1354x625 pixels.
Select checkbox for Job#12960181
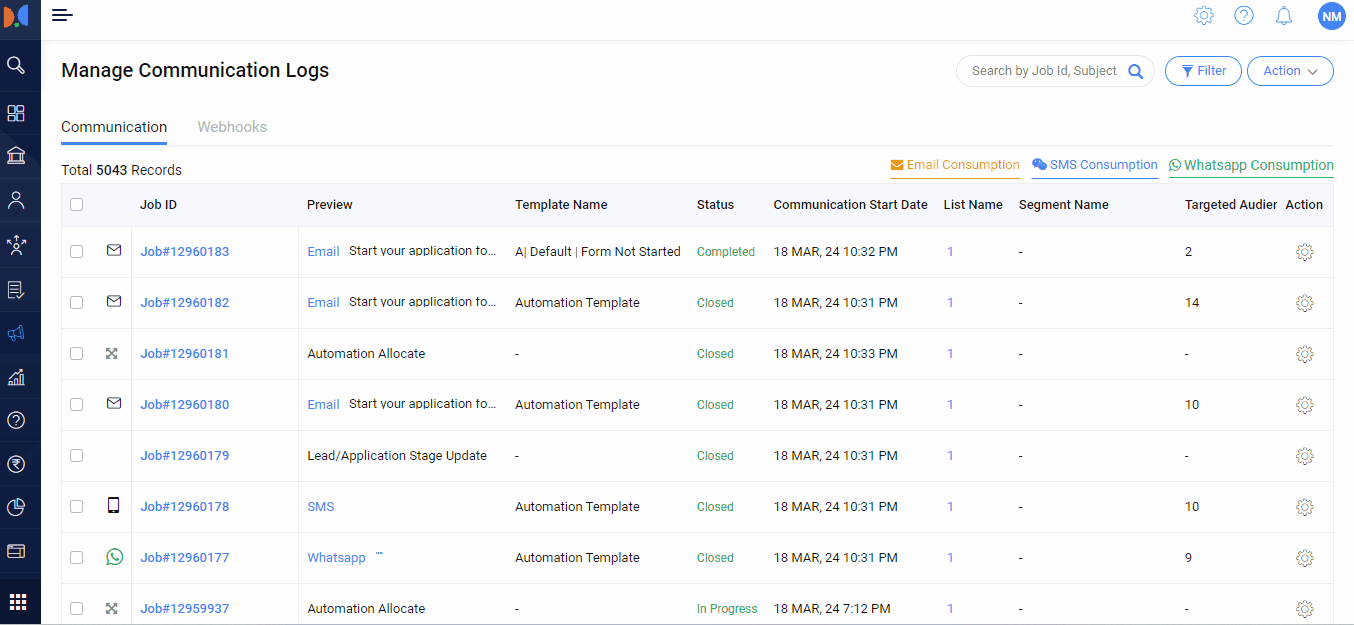click(77, 354)
